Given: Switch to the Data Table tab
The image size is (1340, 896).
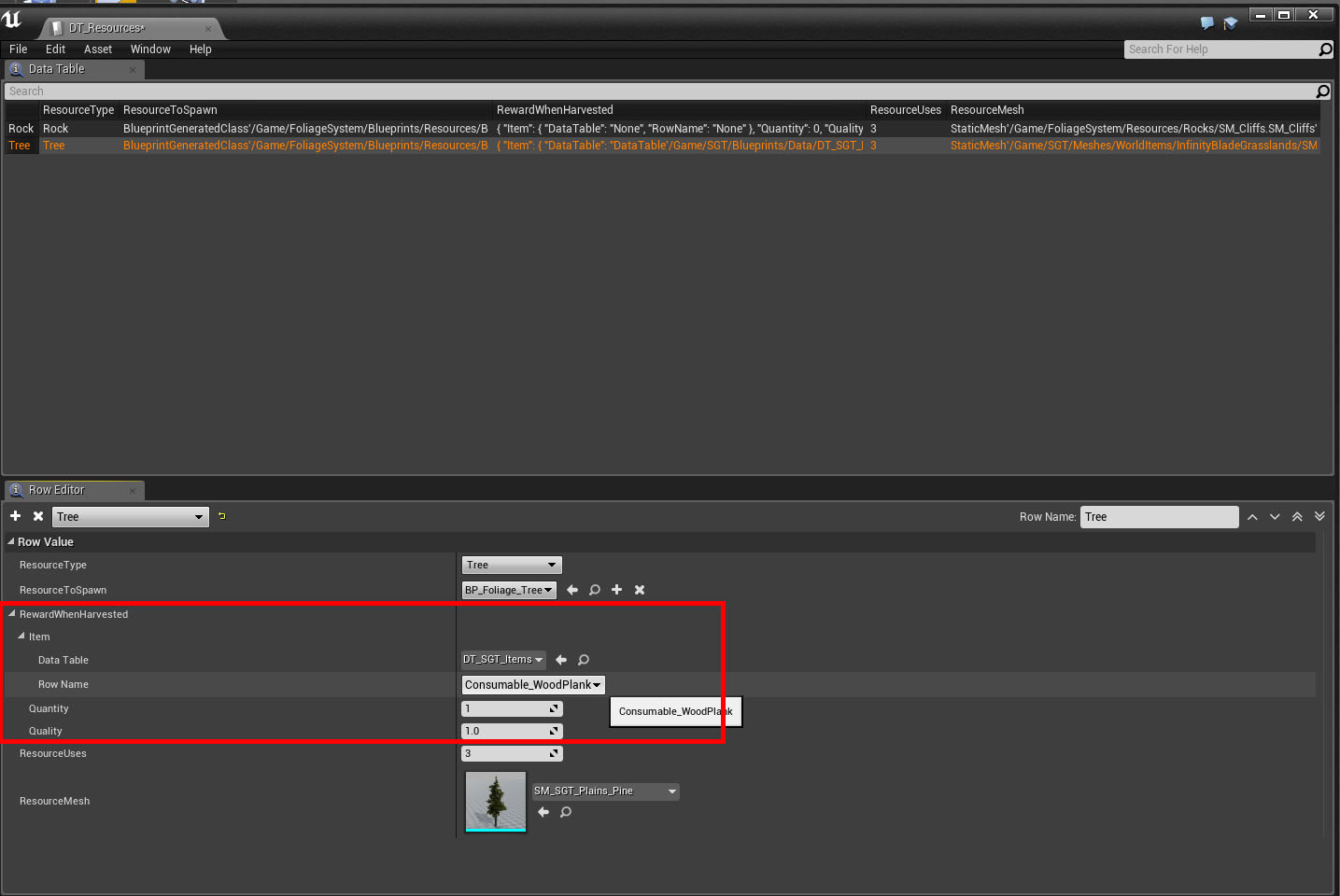Looking at the screenshot, I should pos(56,69).
